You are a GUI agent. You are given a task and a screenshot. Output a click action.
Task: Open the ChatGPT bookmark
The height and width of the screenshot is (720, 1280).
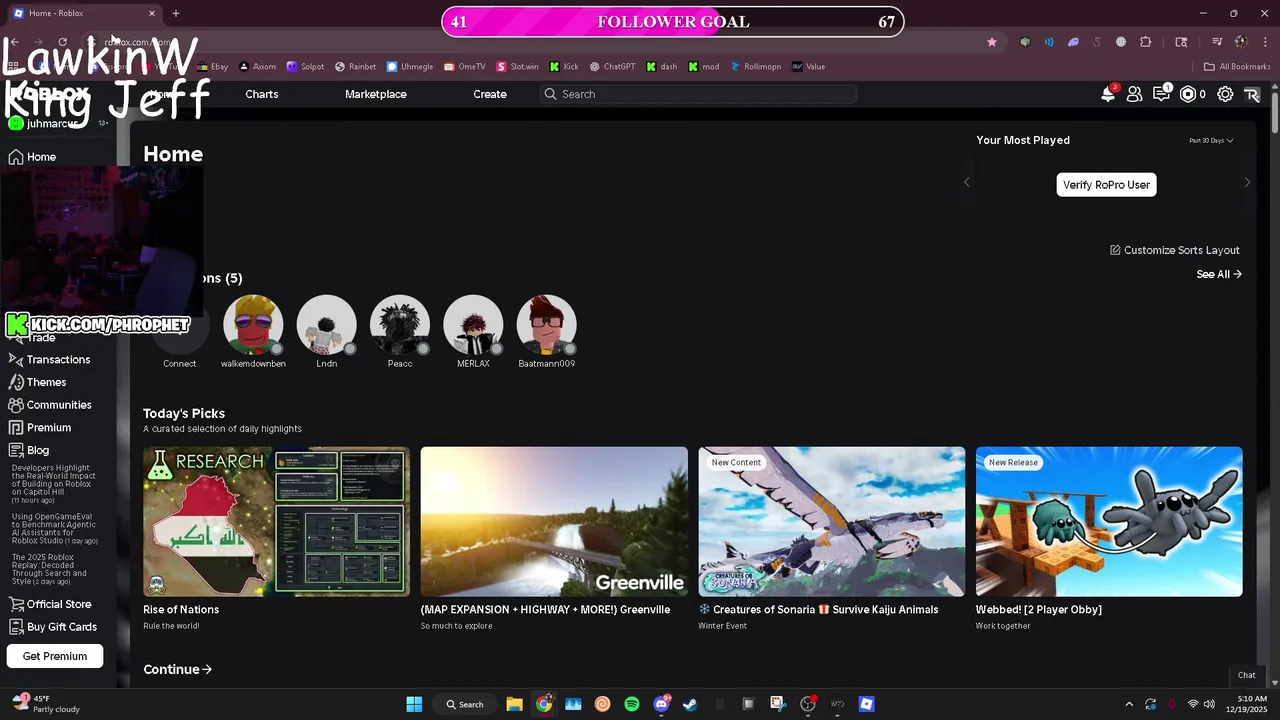[x=612, y=67]
